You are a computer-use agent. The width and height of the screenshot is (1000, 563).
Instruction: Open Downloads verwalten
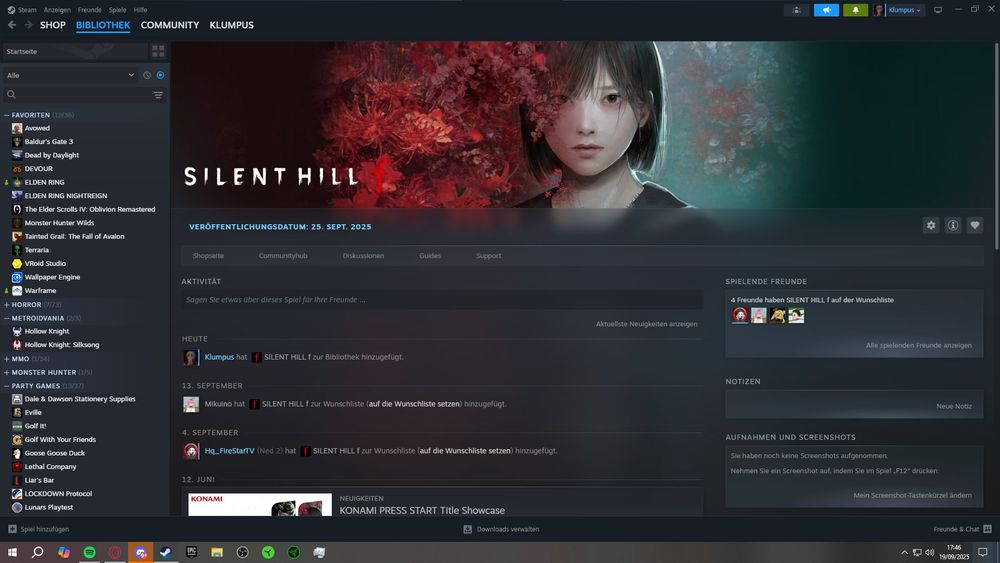pos(501,529)
